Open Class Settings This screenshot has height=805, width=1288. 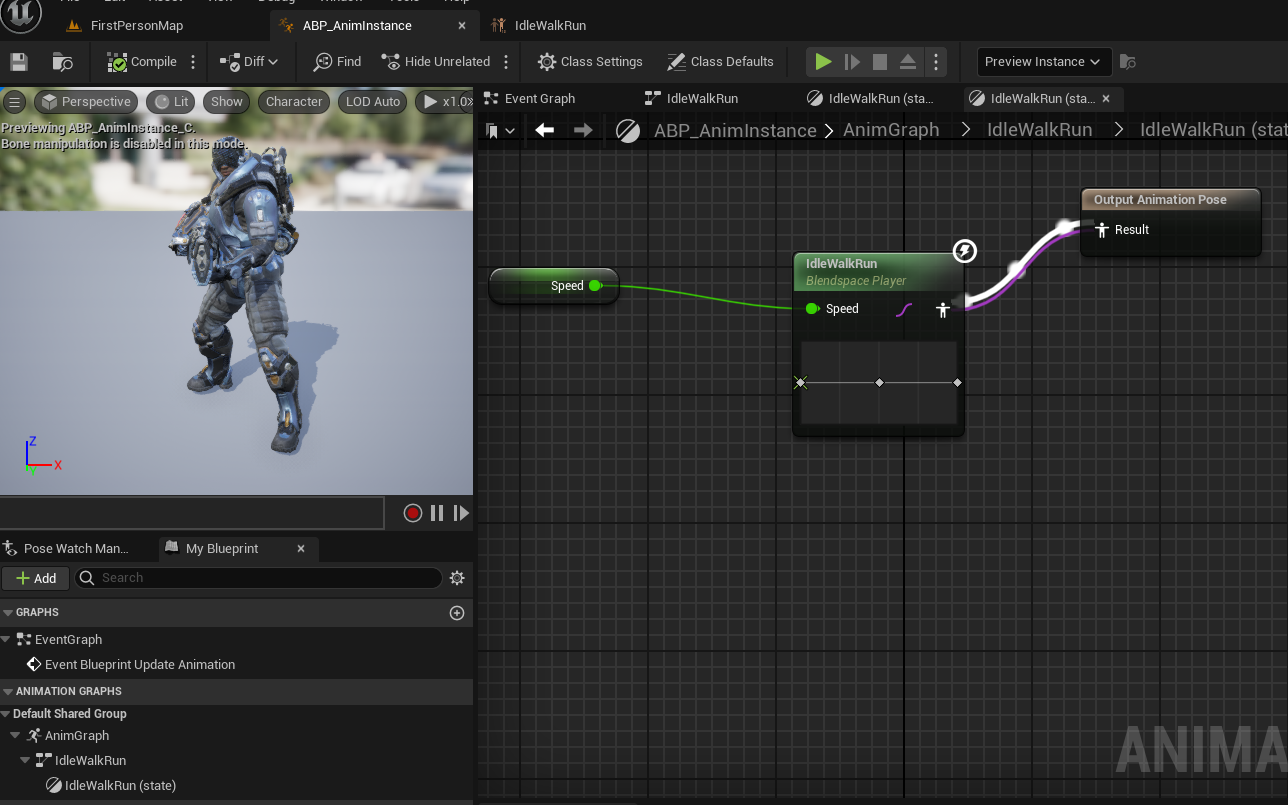590,62
